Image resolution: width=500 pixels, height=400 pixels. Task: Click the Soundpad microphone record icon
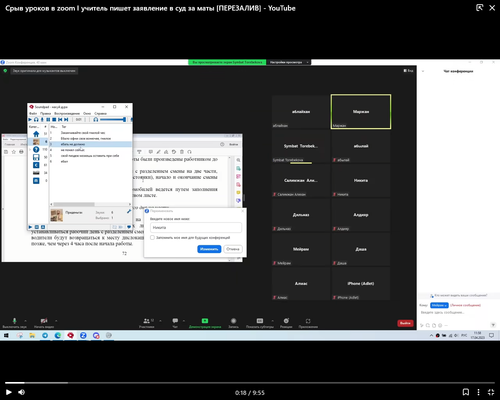click(x=42, y=119)
